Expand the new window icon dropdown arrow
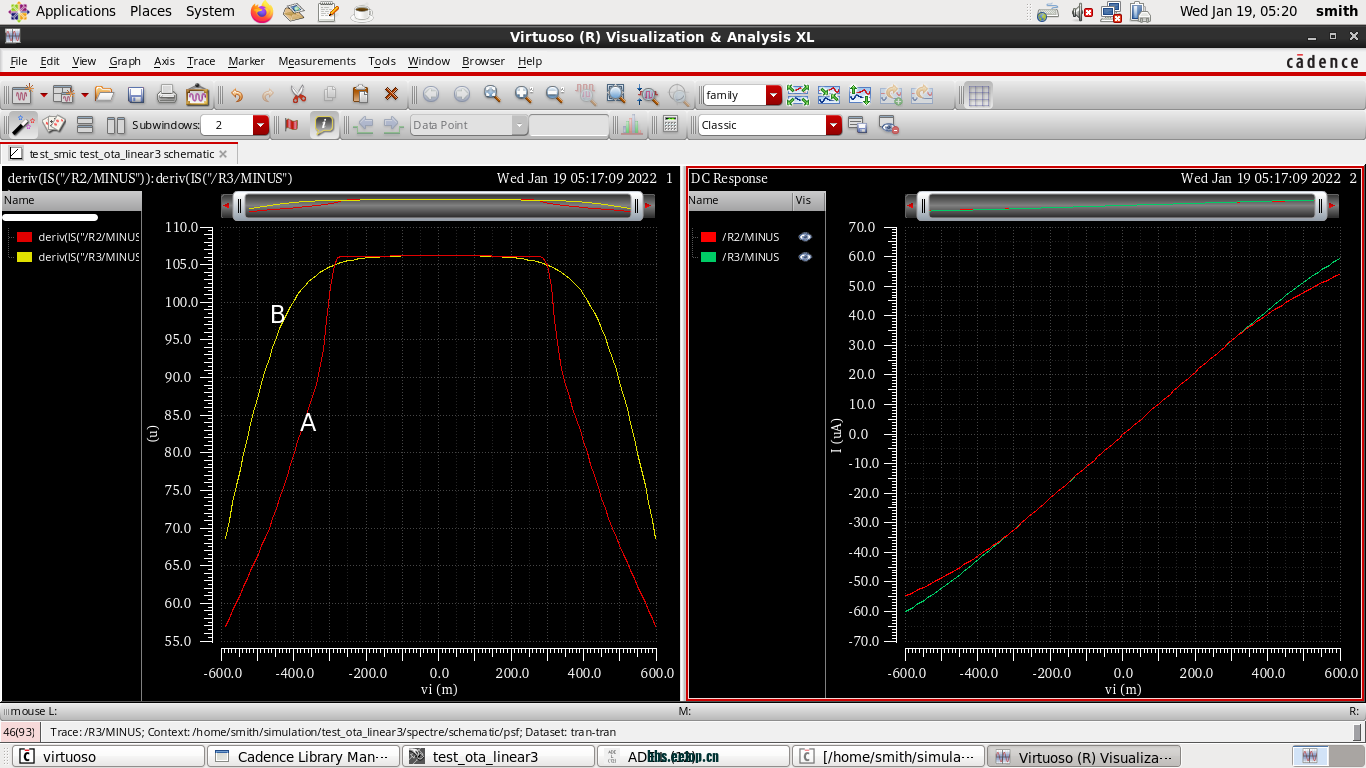Screen dimensions: 1366x768 [x=44, y=95]
